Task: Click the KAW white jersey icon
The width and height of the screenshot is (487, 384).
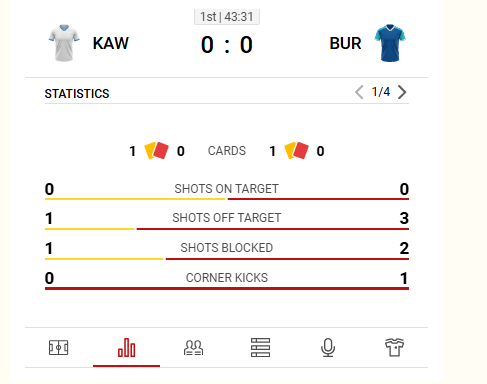Action: coord(64,43)
